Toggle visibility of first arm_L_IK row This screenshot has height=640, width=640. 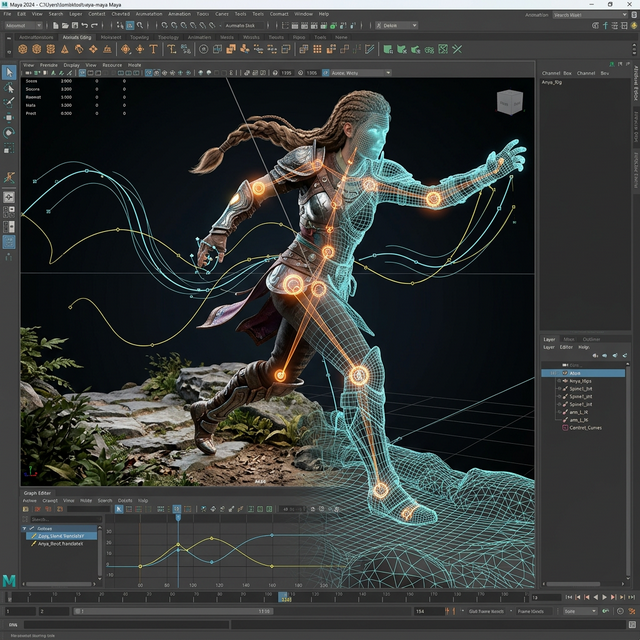(559, 412)
